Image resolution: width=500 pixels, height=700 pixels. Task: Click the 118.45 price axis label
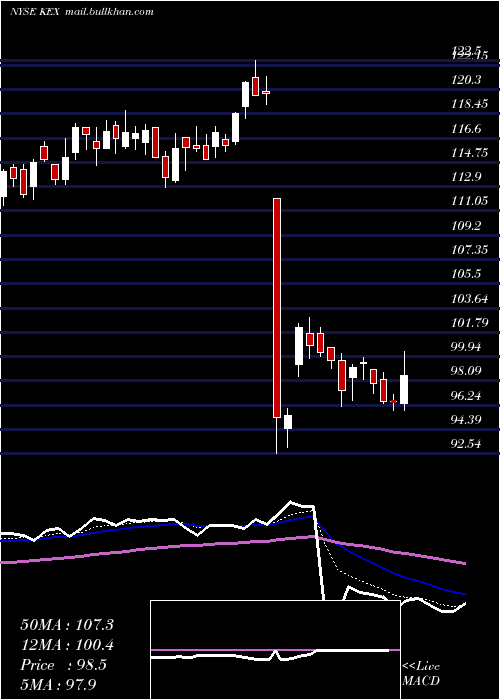coord(470,104)
